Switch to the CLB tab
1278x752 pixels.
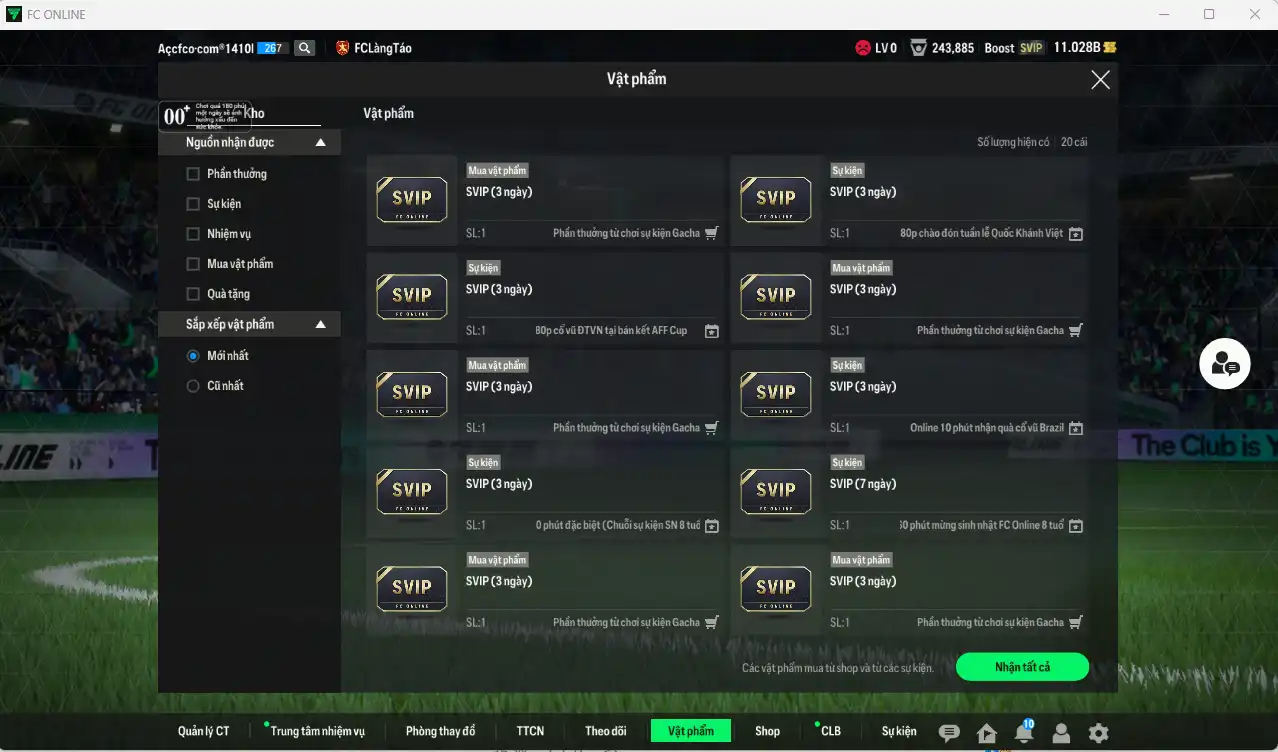coord(830,731)
